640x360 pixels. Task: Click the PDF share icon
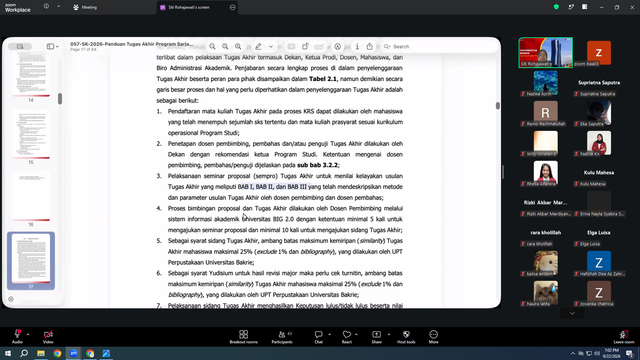coord(369,47)
